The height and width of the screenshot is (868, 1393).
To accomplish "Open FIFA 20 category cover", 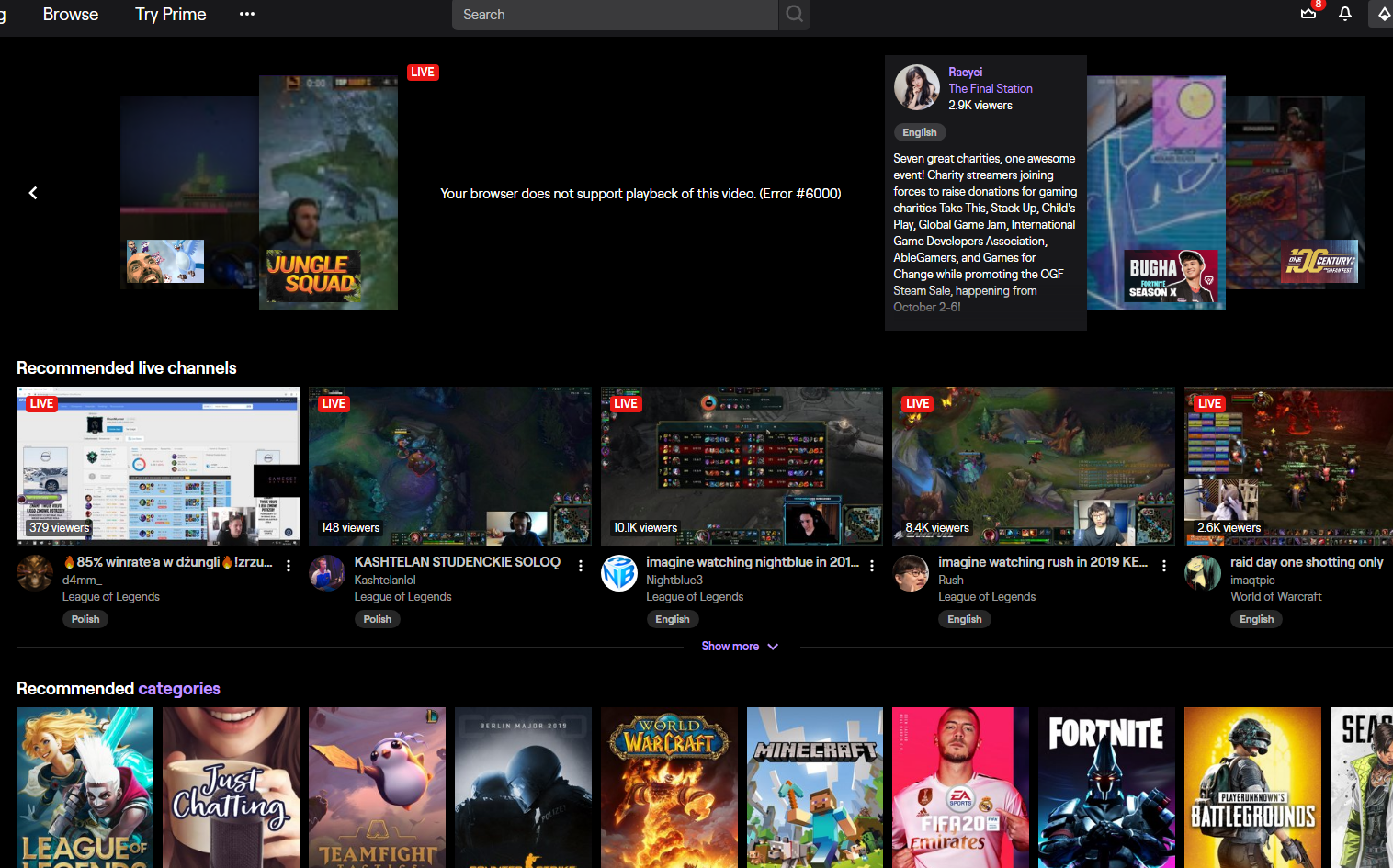I will [960, 788].
